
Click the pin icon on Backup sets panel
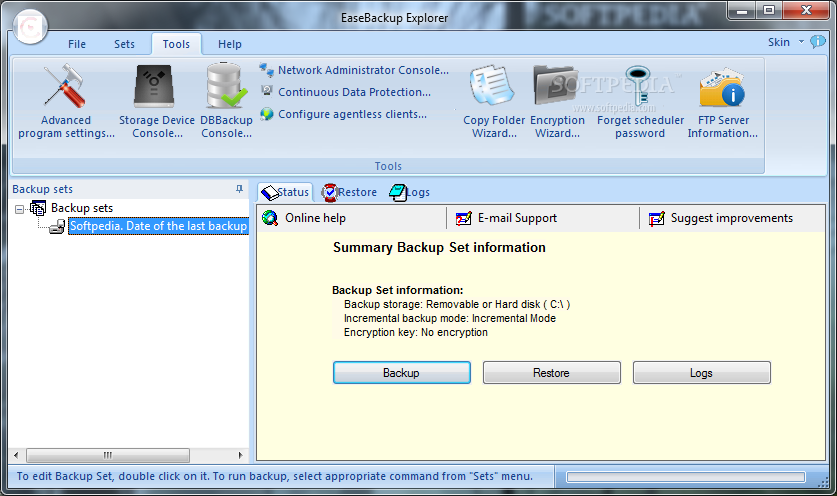pos(239,188)
